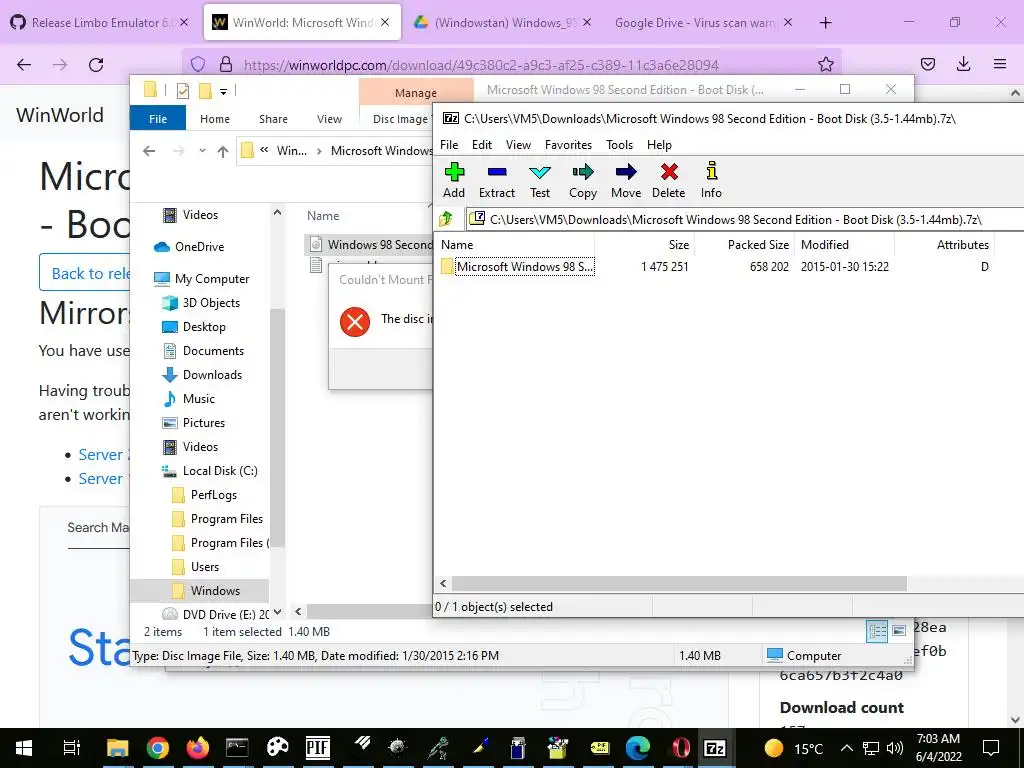Image resolution: width=1024 pixels, height=768 pixels.
Task: Open the Users folder in the navigation pane
Action: [x=195, y=567]
